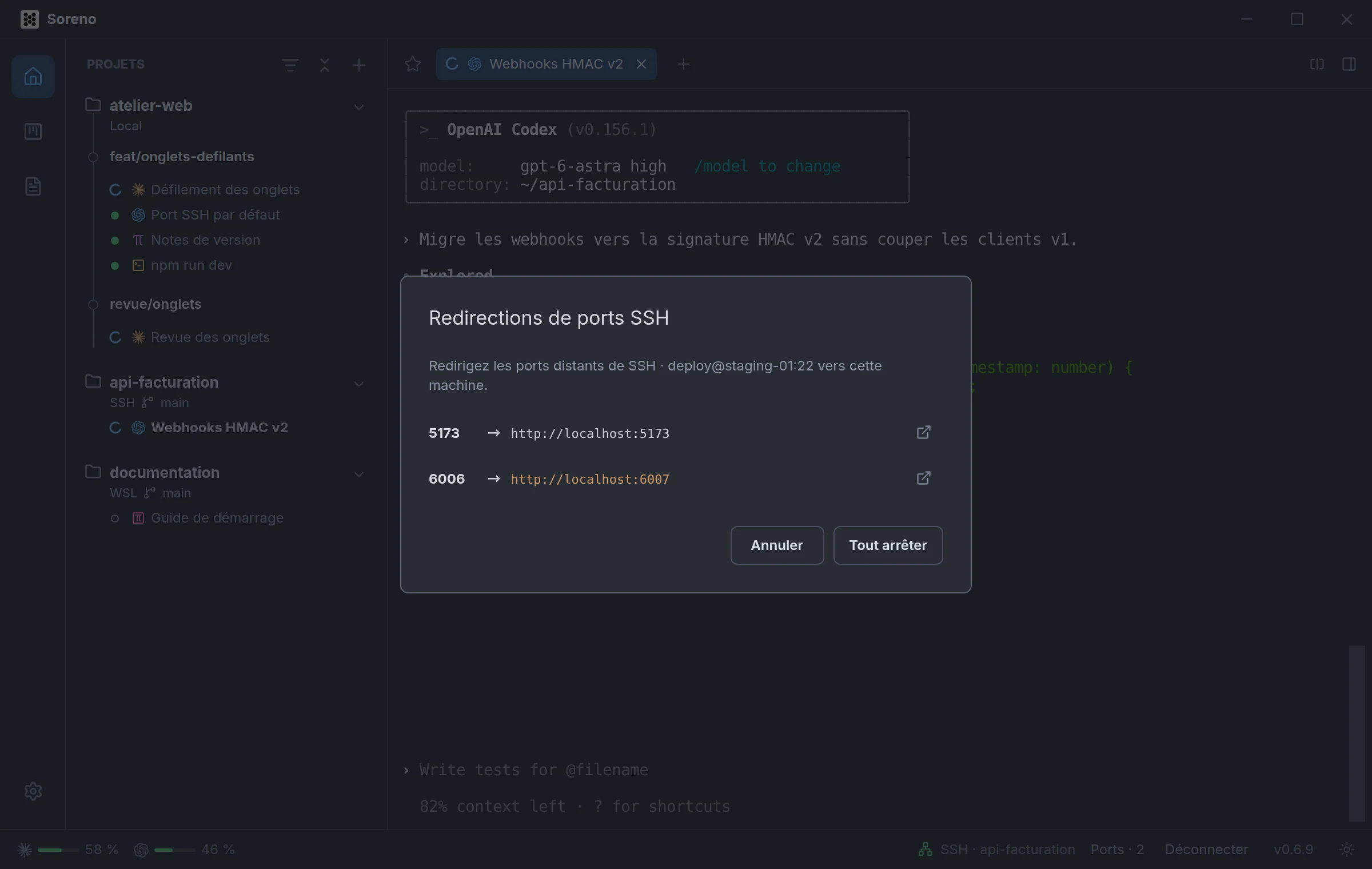Open the documents sidebar icon
The image size is (1372, 869).
pos(33,186)
